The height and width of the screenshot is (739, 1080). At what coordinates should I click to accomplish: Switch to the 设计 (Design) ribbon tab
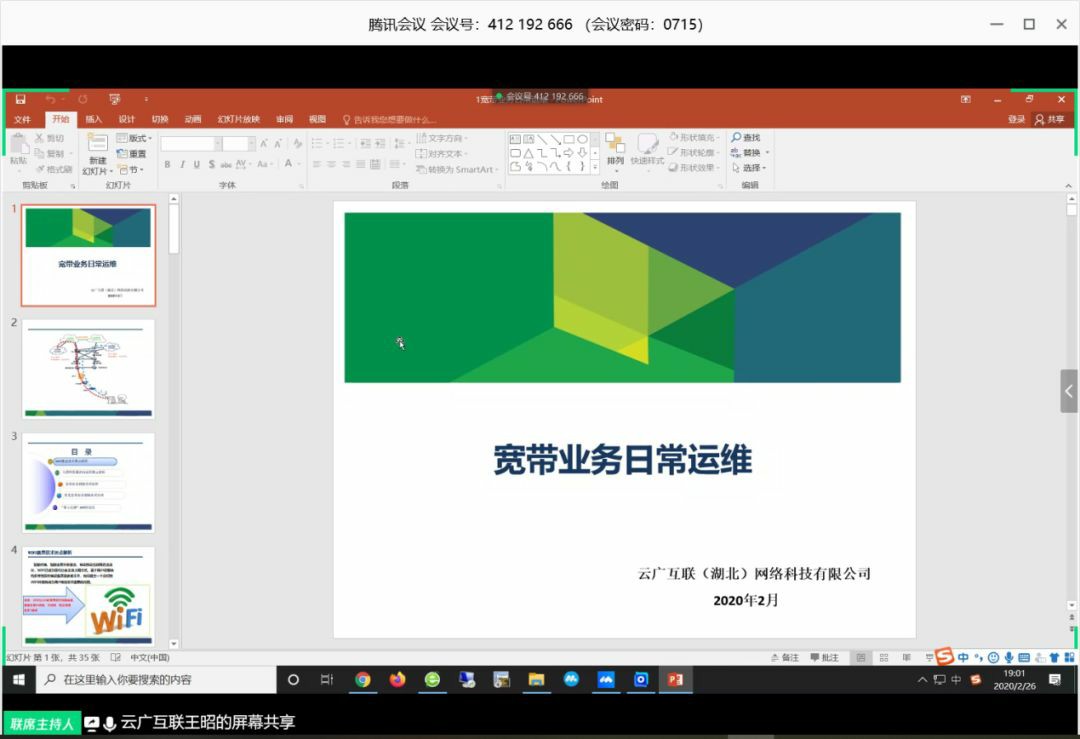click(126, 119)
